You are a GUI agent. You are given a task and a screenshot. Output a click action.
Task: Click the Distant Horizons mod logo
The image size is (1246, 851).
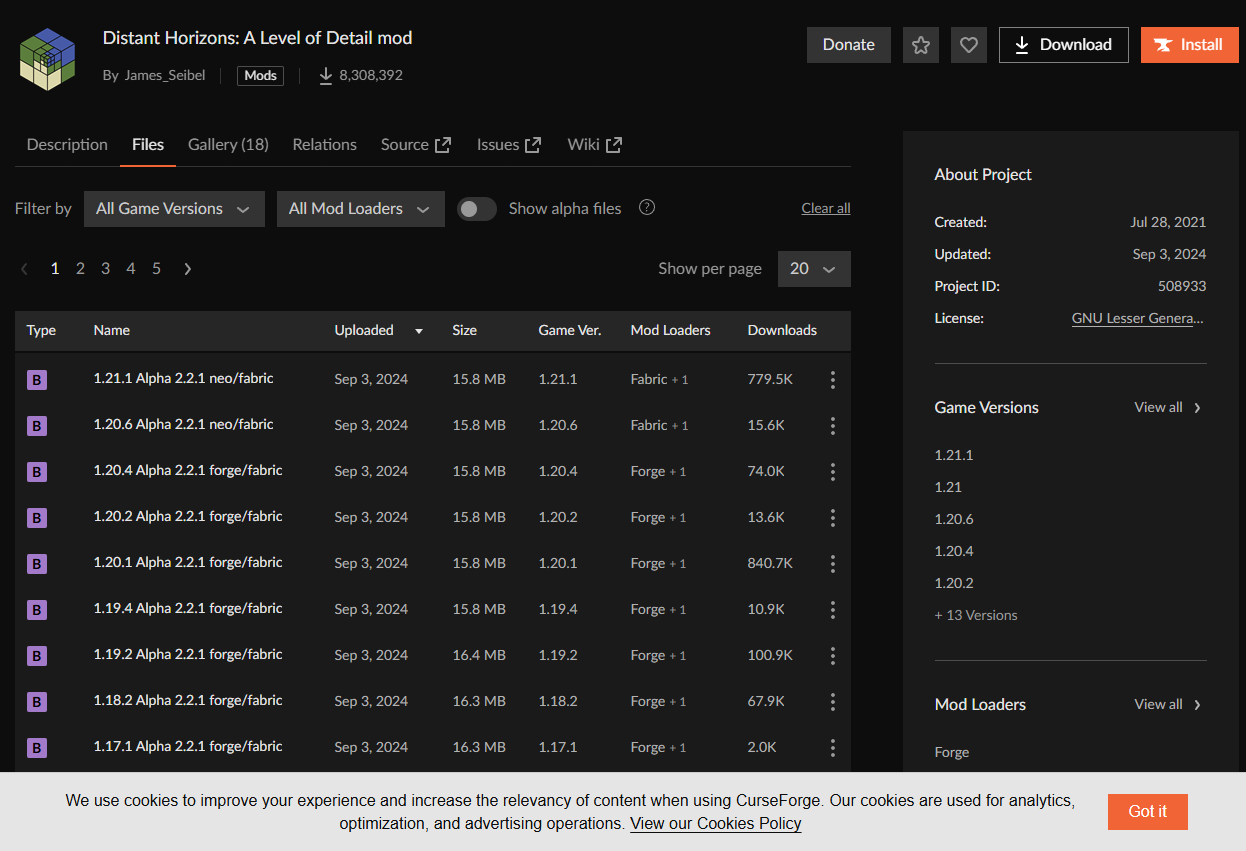[x=47, y=59]
